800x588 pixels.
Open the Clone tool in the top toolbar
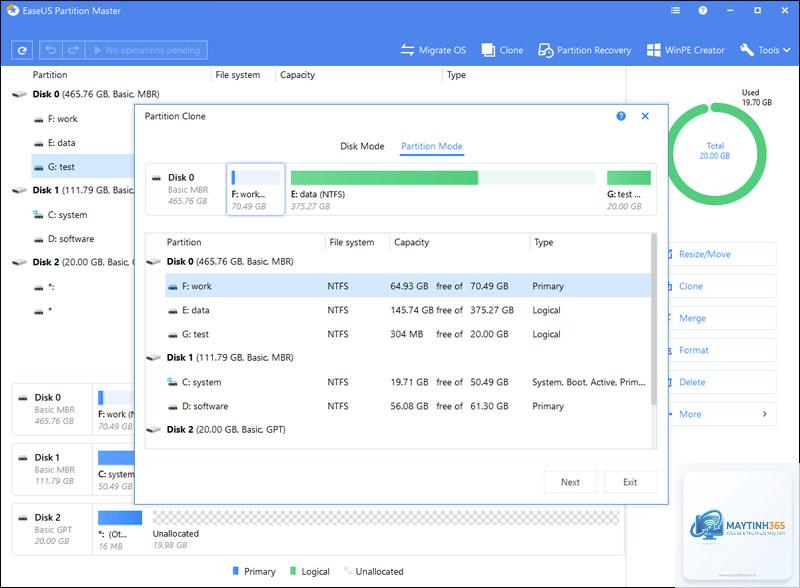pos(503,50)
